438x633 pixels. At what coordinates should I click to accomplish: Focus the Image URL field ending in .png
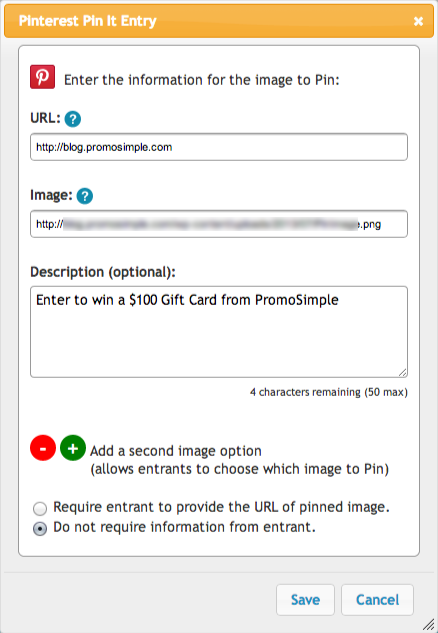[219, 224]
